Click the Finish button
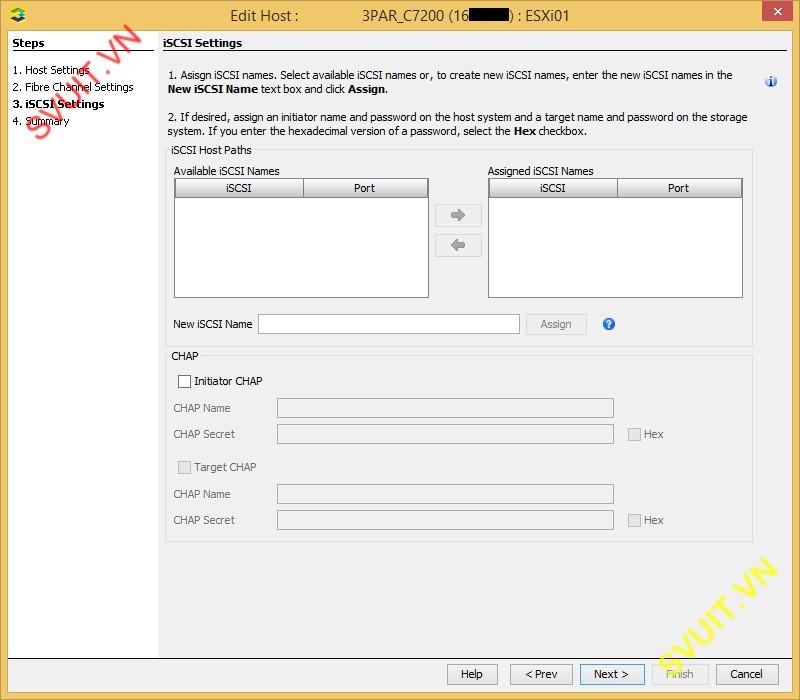This screenshot has height=700, width=800. click(x=680, y=674)
